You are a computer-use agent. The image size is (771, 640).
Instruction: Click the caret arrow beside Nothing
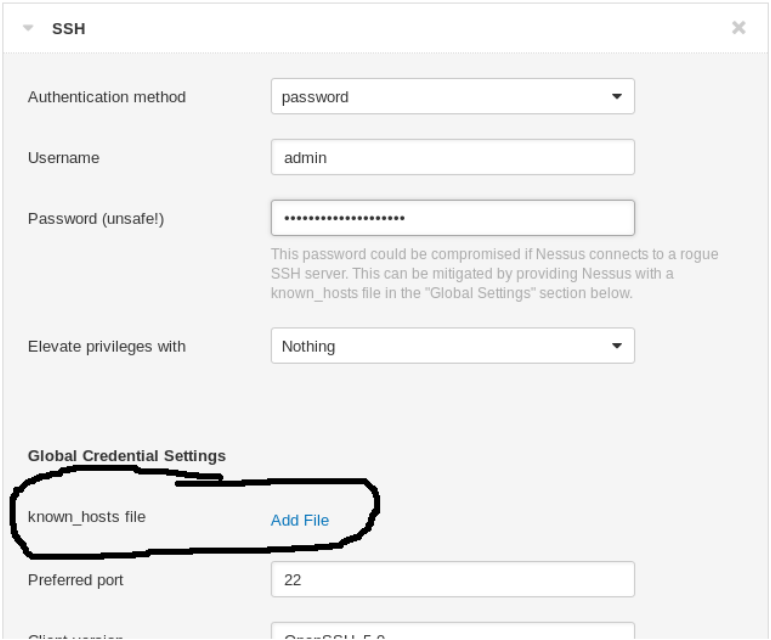[616, 346]
